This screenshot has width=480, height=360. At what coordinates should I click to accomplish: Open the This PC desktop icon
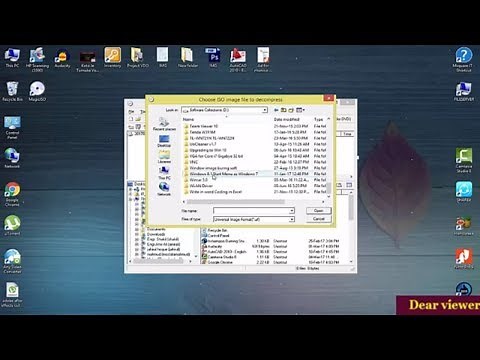point(12,57)
